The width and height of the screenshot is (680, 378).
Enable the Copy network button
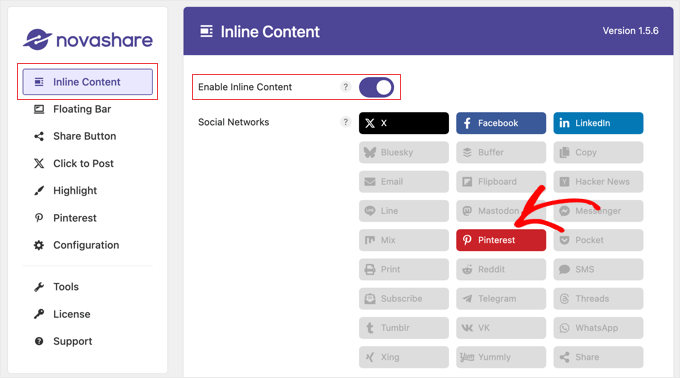tap(598, 153)
